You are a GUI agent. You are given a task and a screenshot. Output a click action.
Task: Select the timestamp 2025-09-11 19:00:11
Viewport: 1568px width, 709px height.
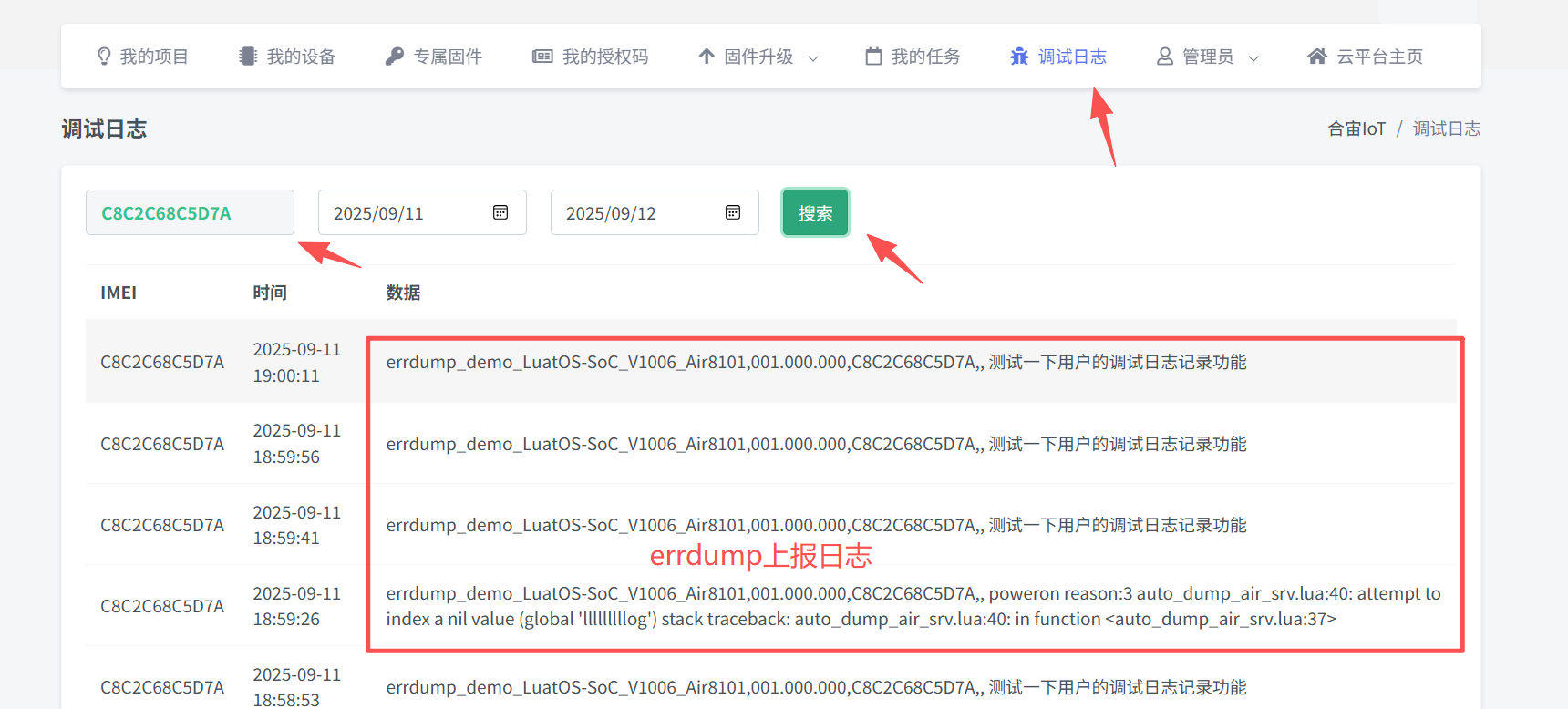coord(297,363)
